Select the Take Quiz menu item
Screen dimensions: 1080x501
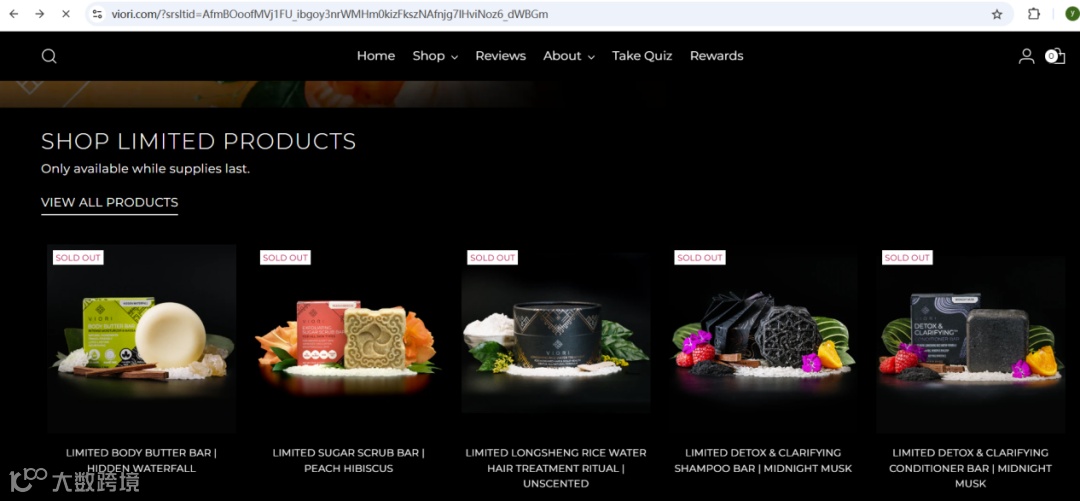click(x=642, y=56)
